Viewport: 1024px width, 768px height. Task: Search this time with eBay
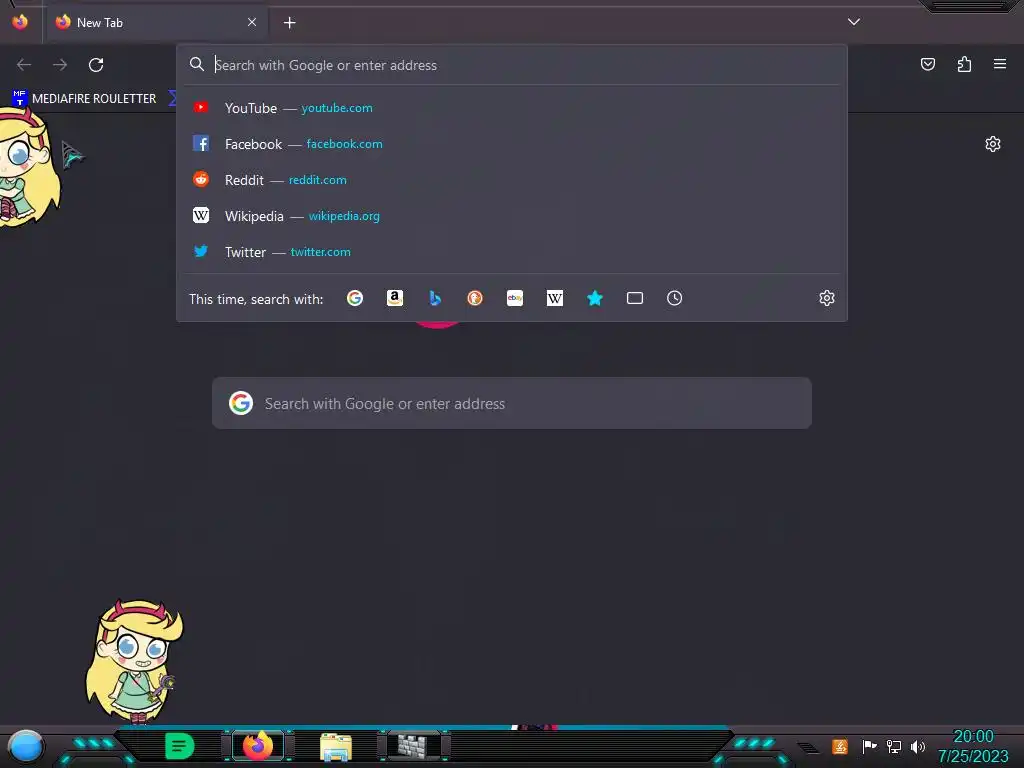[515, 298]
